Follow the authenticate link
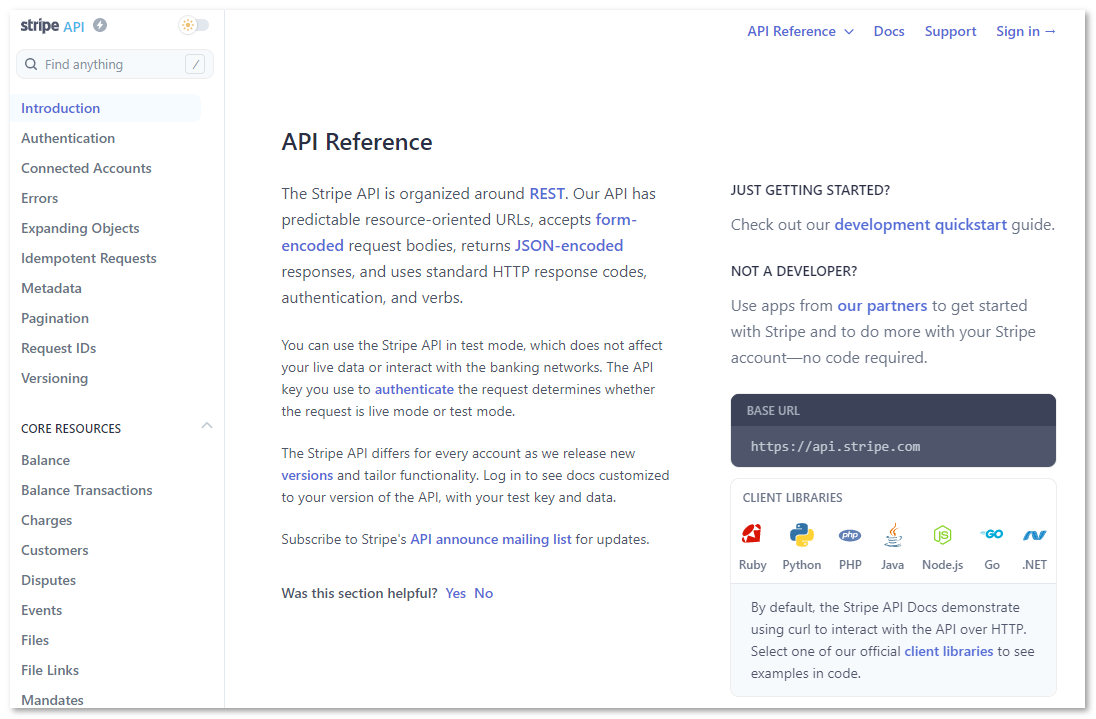This screenshot has width=1096, height=719. coord(414,389)
